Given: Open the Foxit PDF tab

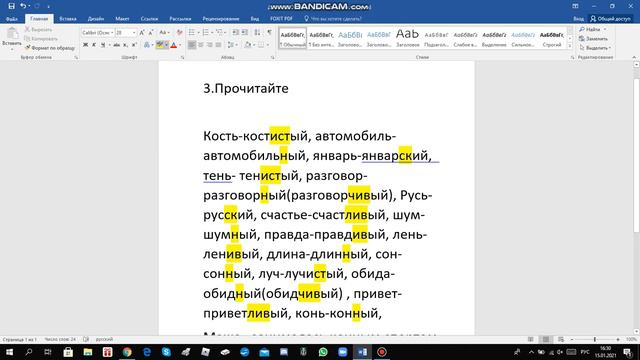Looking at the screenshot, I should pos(281,19).
